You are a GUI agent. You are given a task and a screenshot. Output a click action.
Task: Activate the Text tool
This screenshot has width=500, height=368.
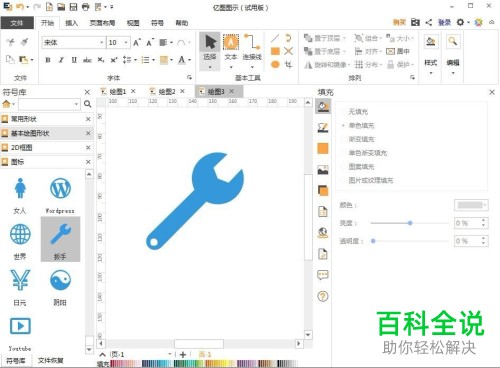[231, 43]
